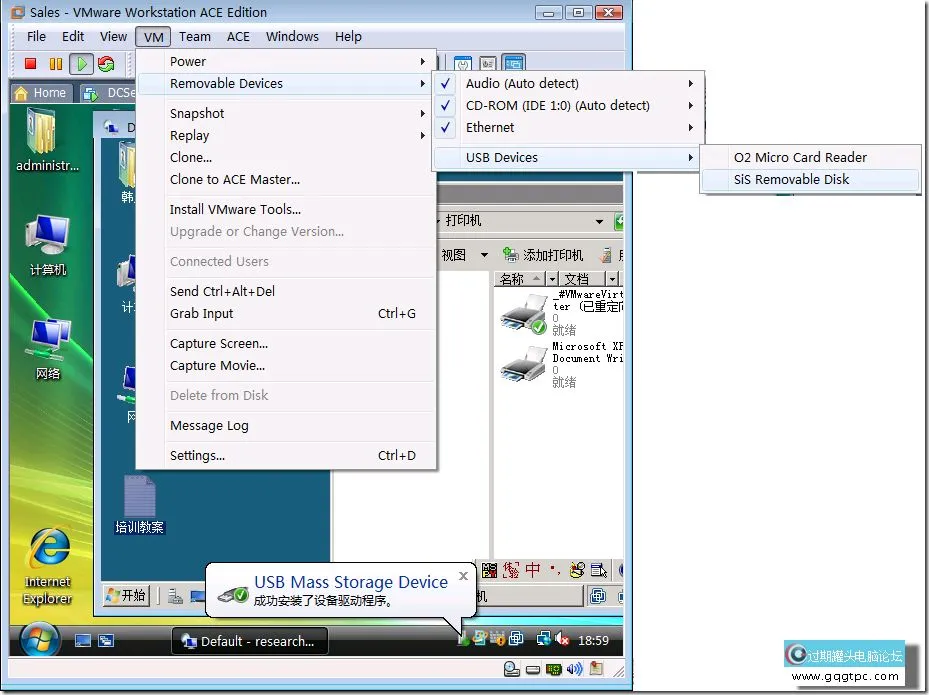Choose Install VMware Tools menu item
The image size is (929, 695).
pyautogui.click(x=235, y=210)
